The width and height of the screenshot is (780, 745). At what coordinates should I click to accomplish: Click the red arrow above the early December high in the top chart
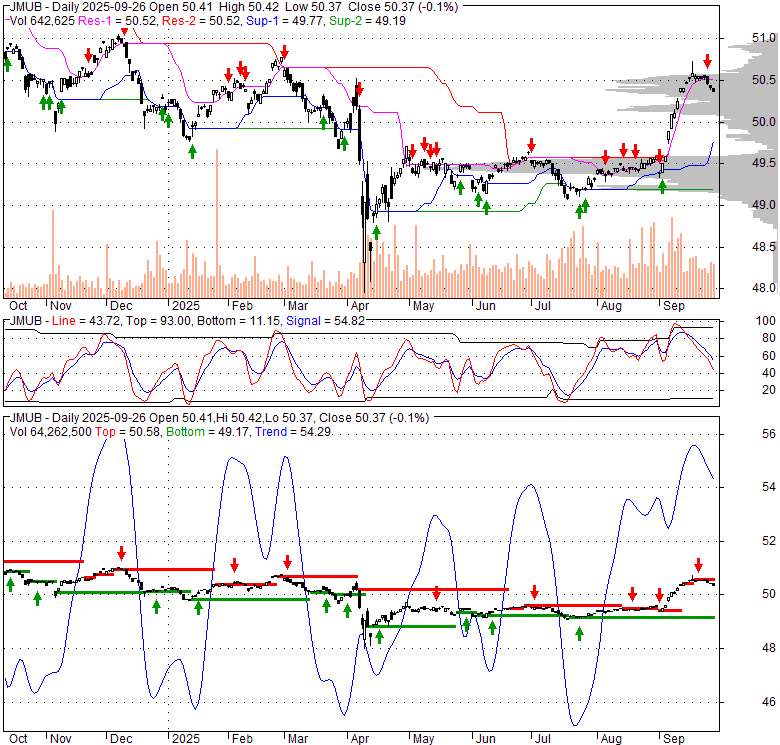tap(124, 32)
